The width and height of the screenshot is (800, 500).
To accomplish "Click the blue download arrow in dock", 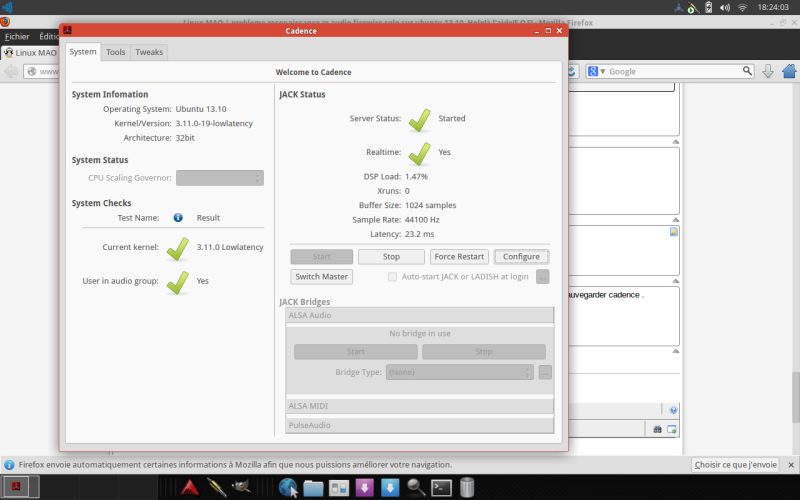I will coord(390,488).
